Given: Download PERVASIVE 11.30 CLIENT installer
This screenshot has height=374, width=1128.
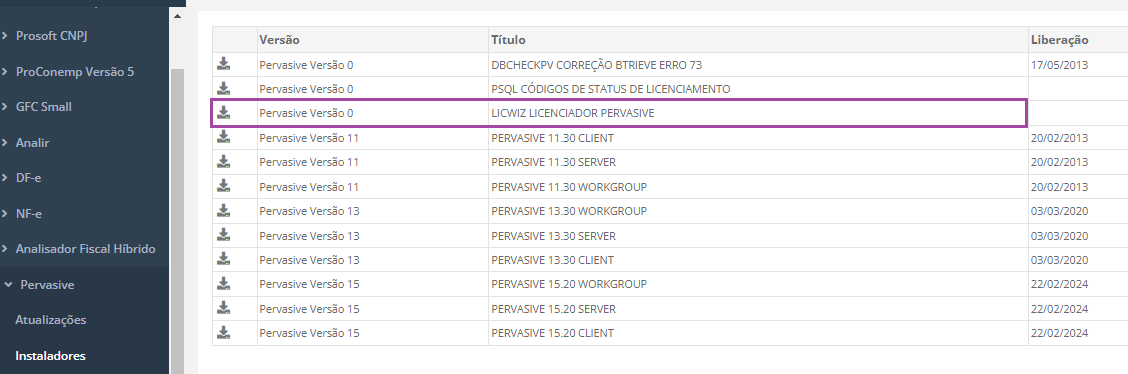Looking at the screenshot, I should (224, 137).
